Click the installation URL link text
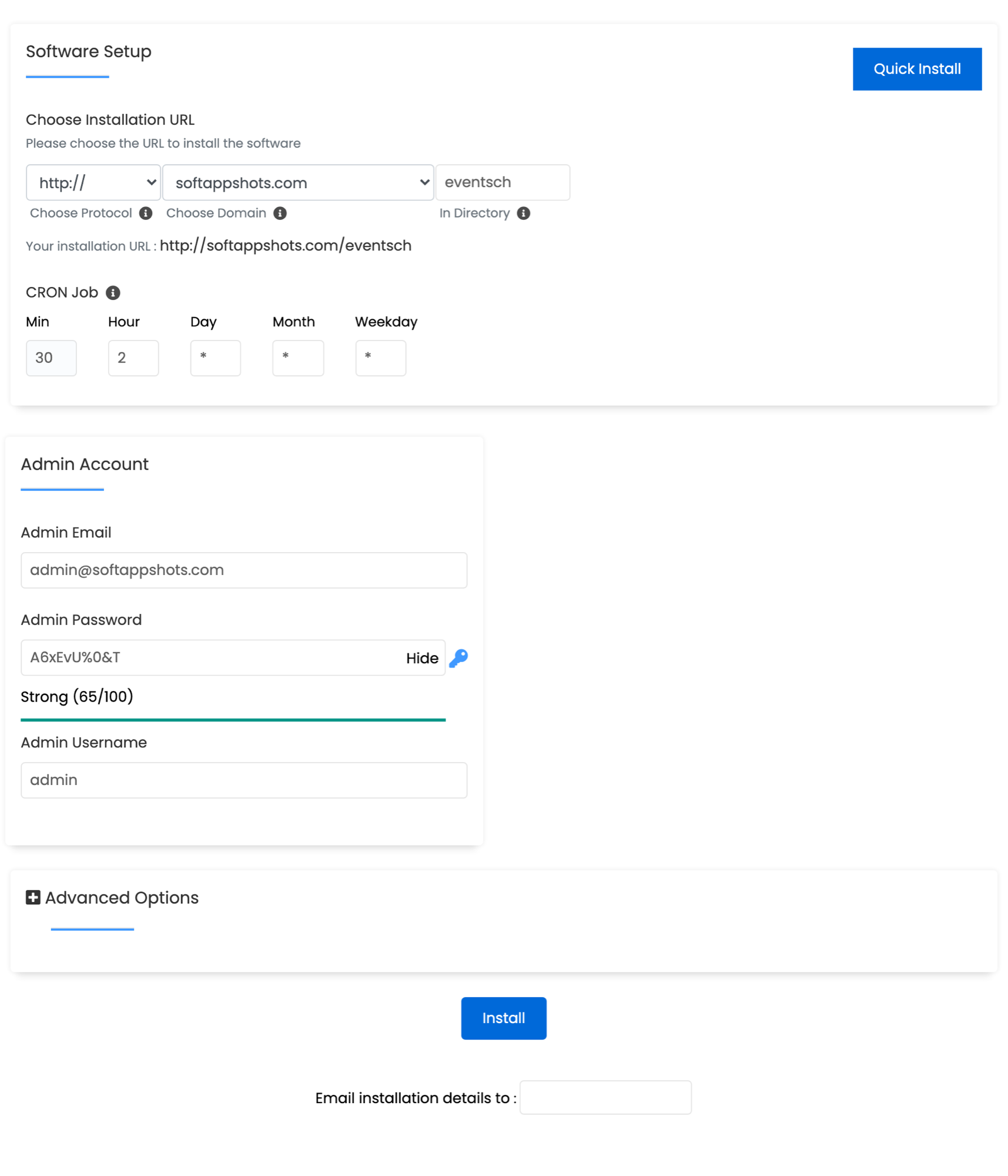The height and width of the screenshot is (1176, 1008). click(286, 245)
